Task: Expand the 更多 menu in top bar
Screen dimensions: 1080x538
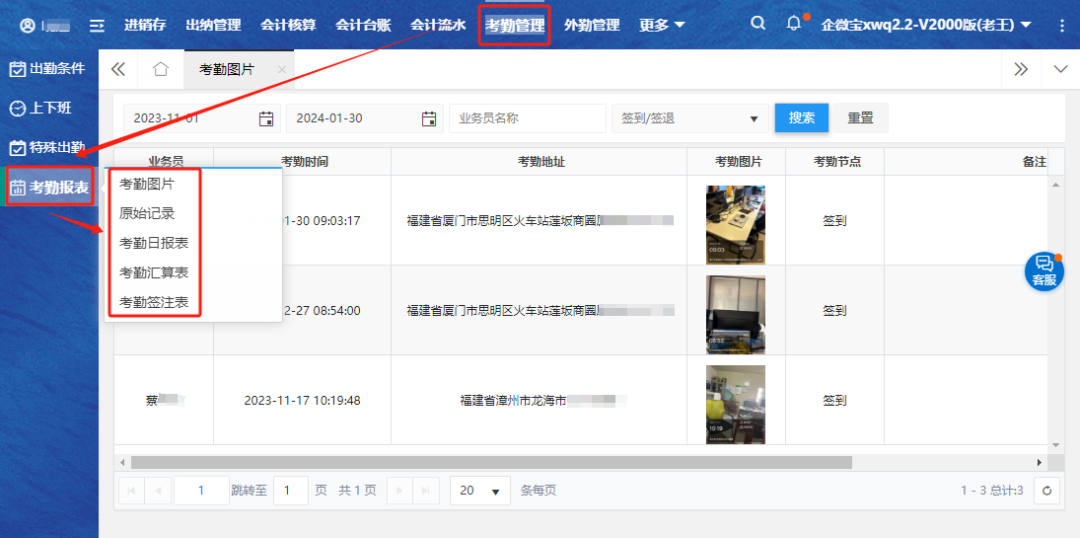Action: click(663, 25)
